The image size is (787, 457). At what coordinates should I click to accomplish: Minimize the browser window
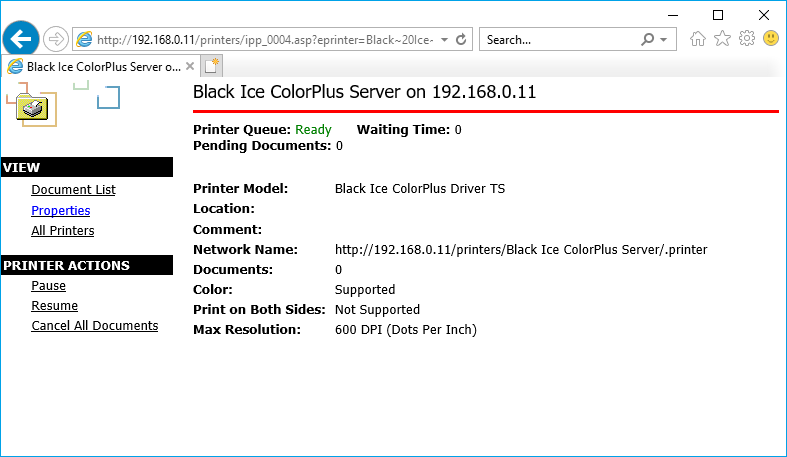(x=673, y=15)
